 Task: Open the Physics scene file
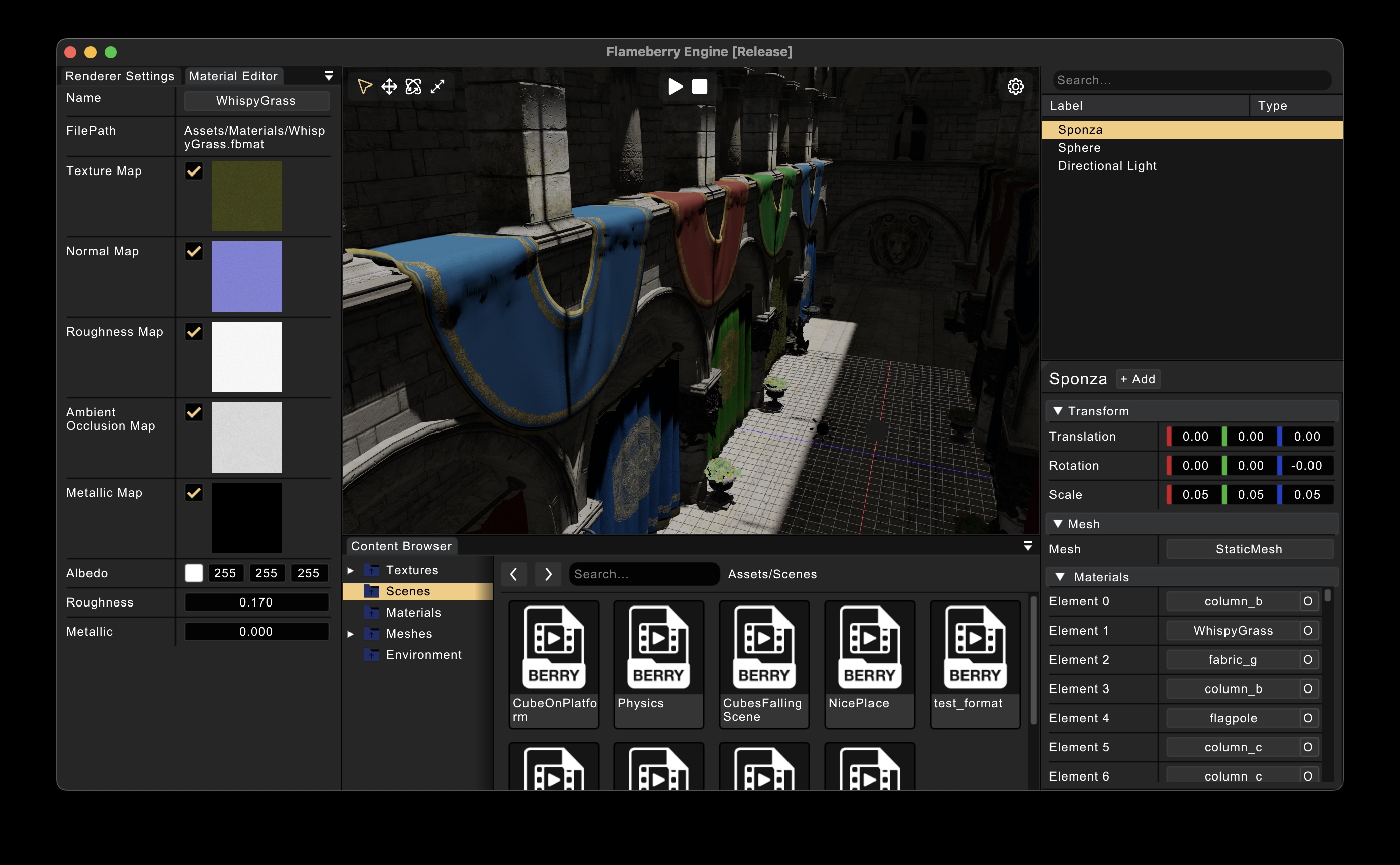click(x=658, y=664)
